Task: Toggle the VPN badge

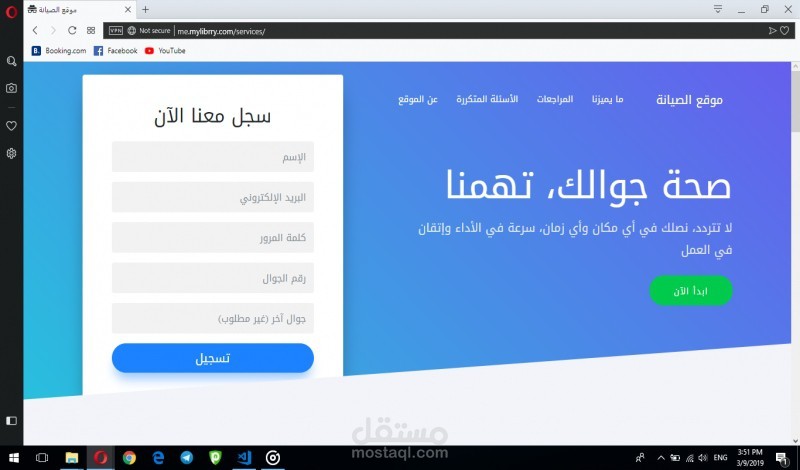Action: [116, 31]
